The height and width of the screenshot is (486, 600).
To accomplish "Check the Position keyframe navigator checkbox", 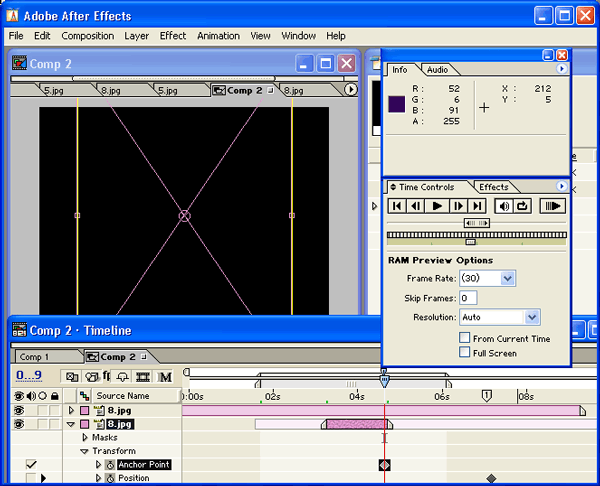I will coord(31,478).
